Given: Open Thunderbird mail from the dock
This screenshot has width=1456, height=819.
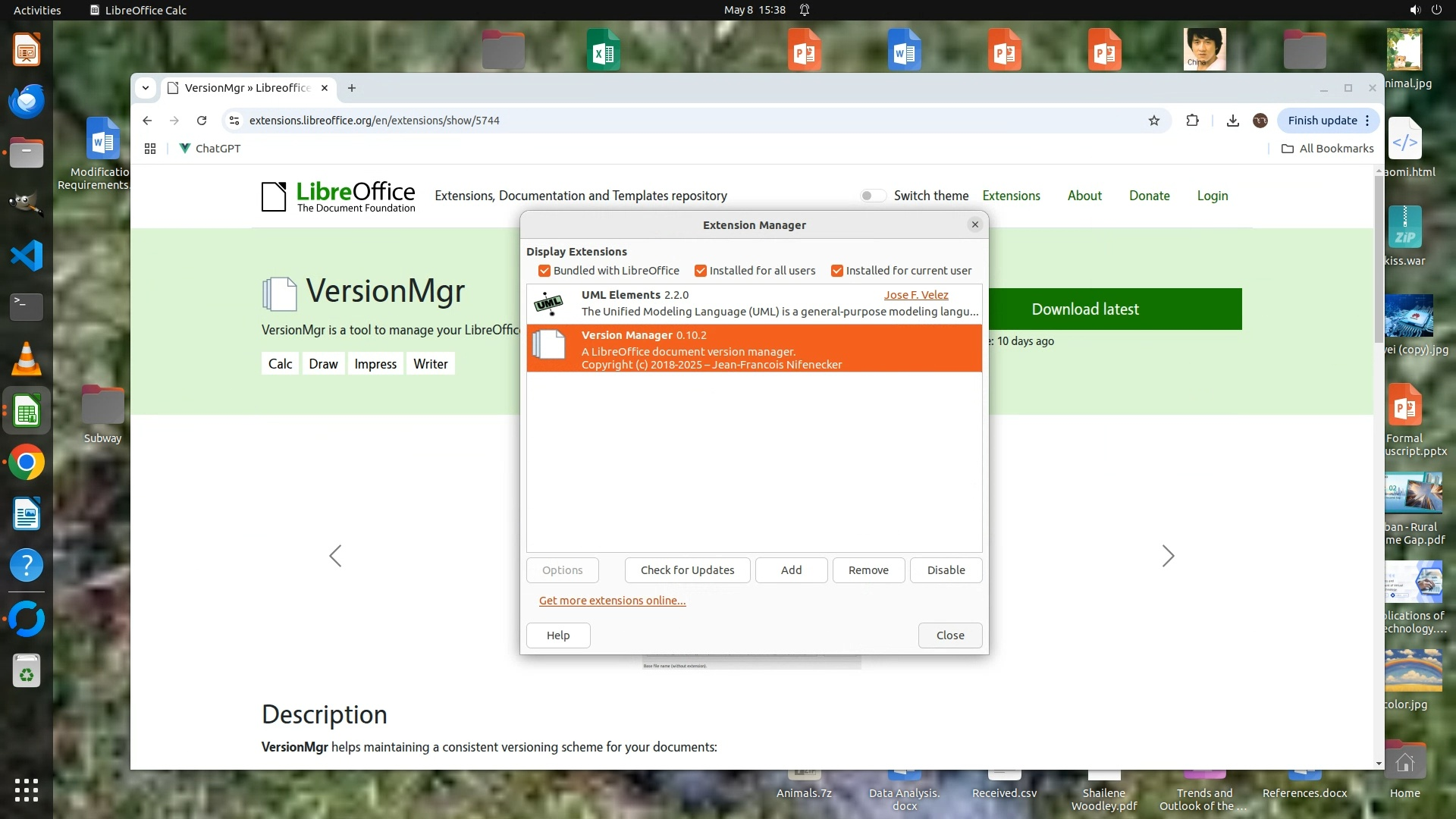Looking at the screenshot, I should click(27, 101).
